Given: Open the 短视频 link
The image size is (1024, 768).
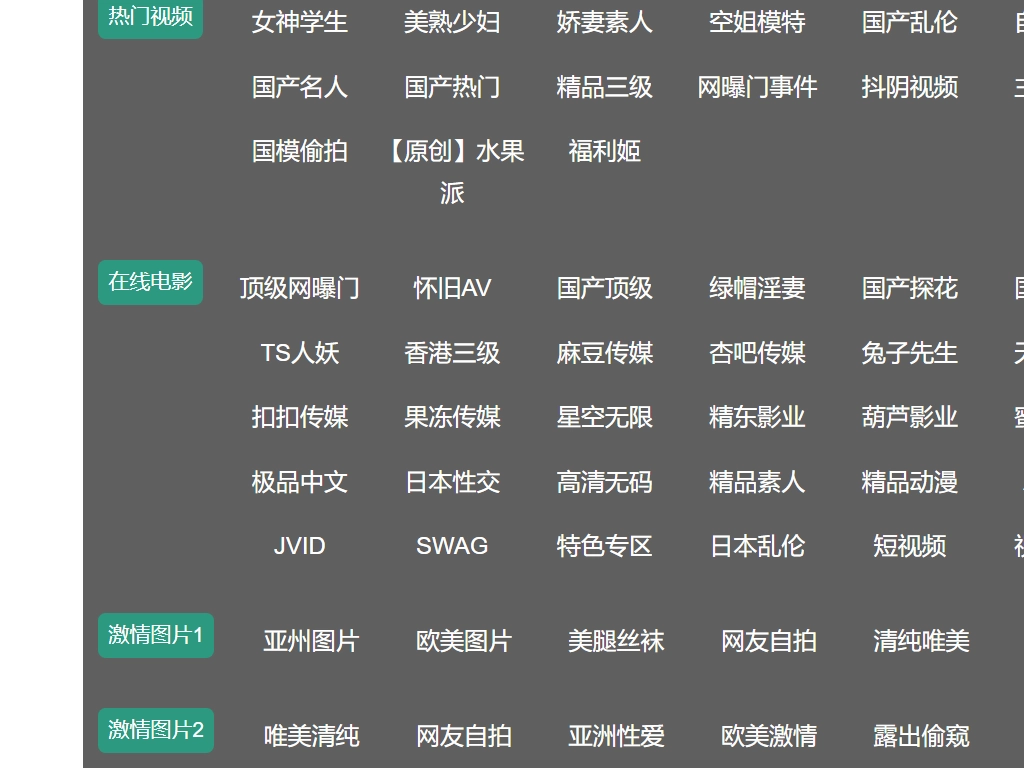Looking at the screenshot, I should (x=909, y=546).
